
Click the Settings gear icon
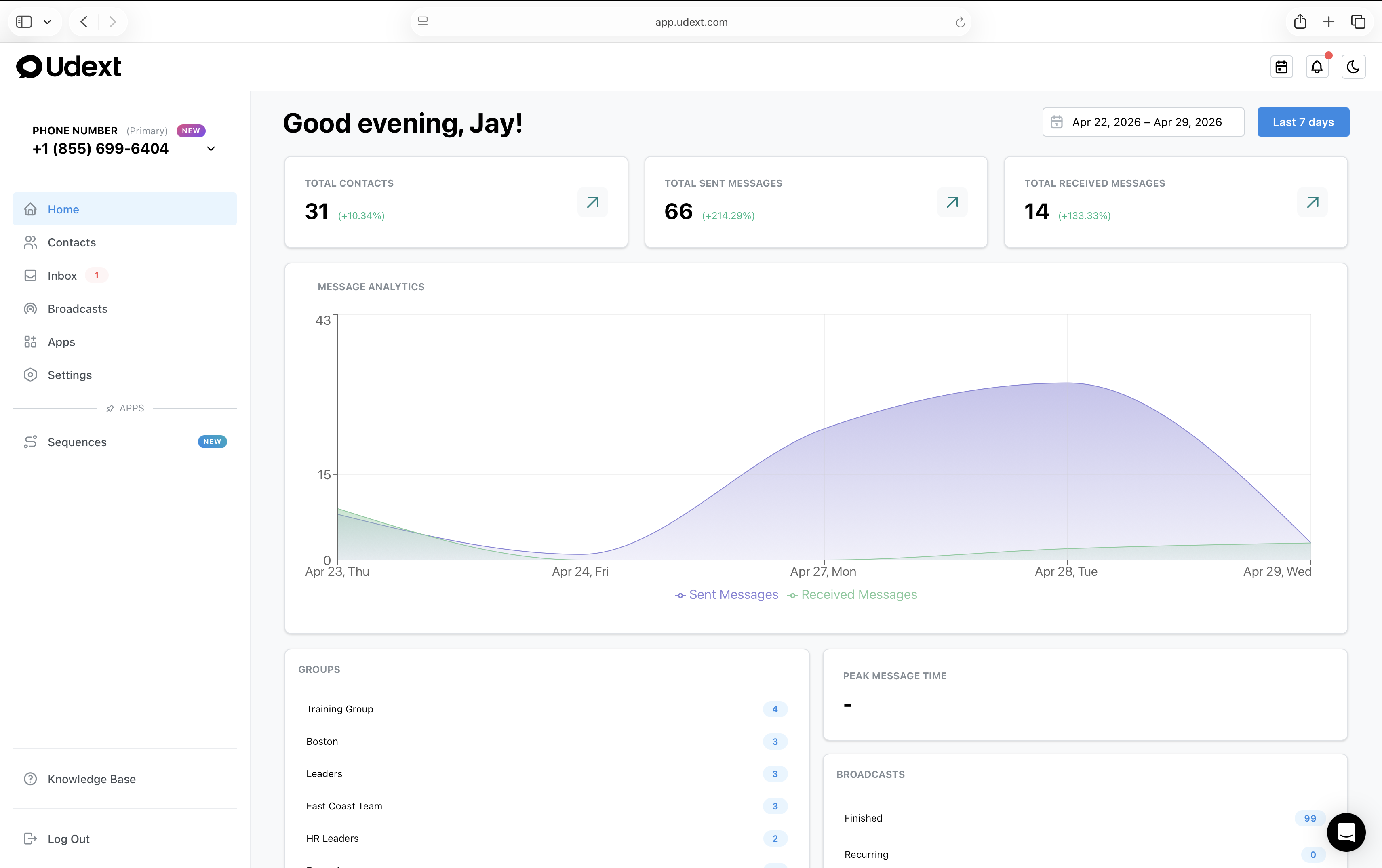[30, 375]
